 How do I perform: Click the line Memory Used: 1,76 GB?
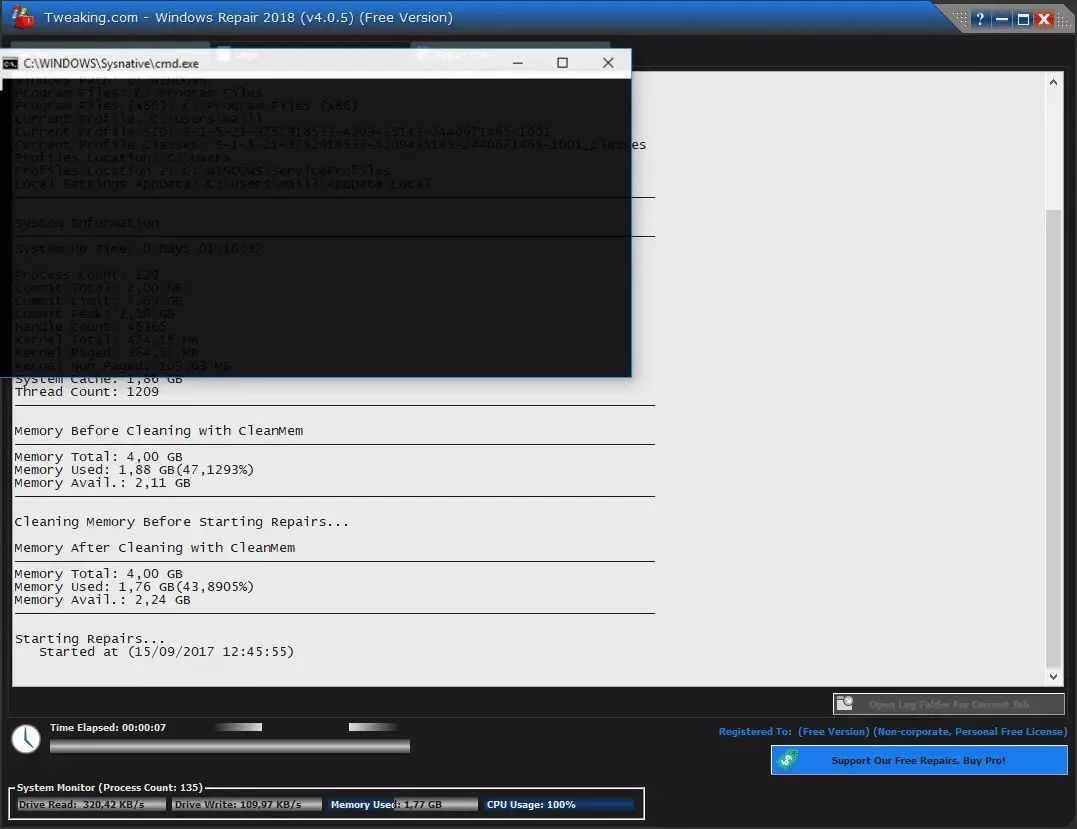134,587
